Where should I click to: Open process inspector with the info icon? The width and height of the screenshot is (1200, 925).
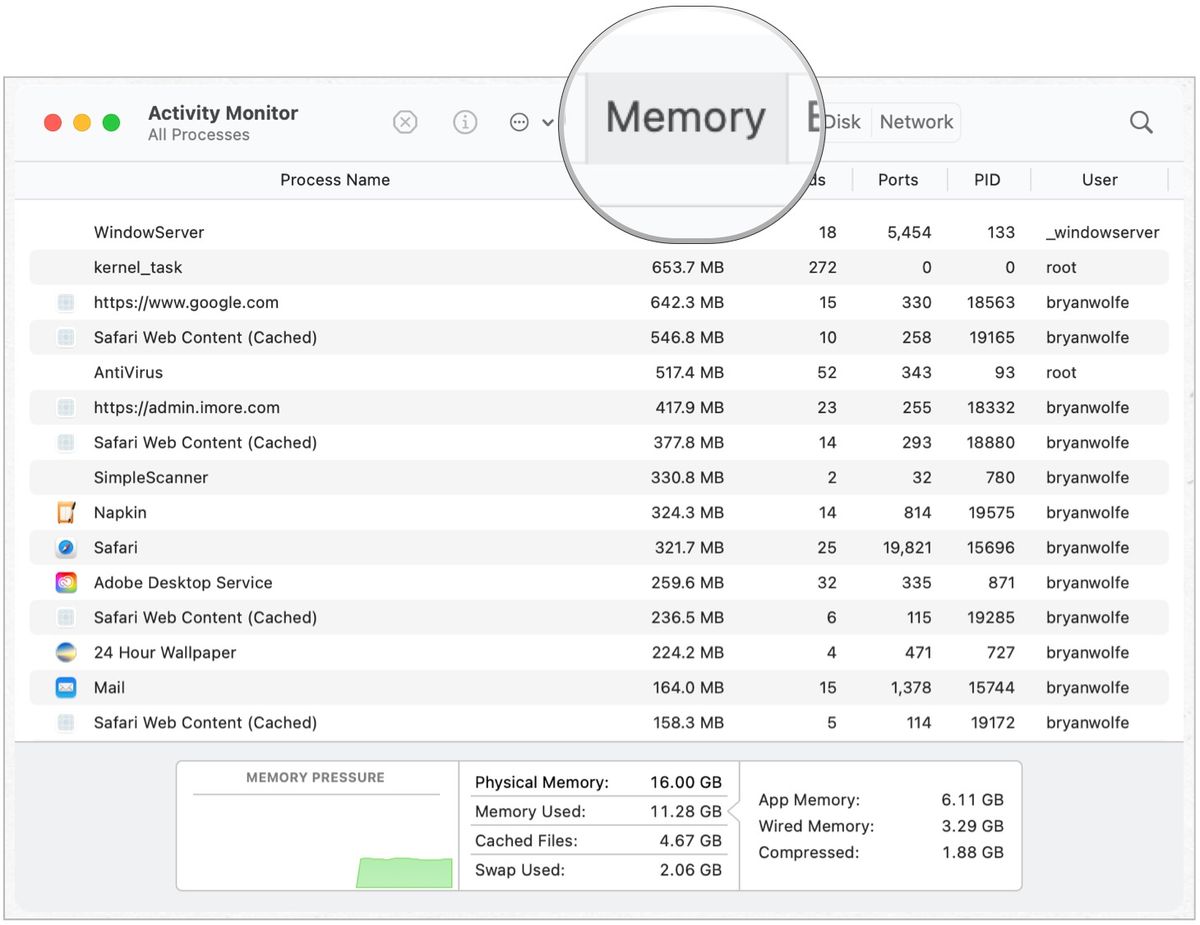coord(465,121)
